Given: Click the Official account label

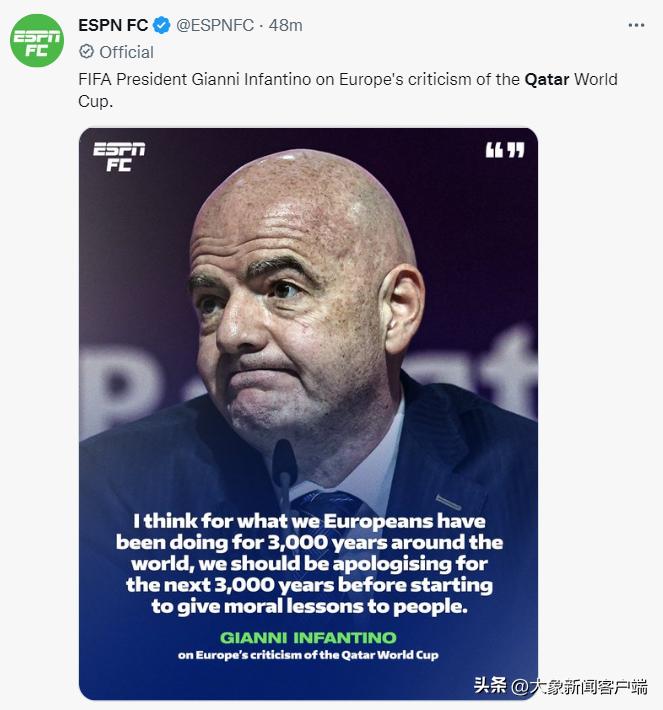Looking at the screenshot, I should 127,52.
